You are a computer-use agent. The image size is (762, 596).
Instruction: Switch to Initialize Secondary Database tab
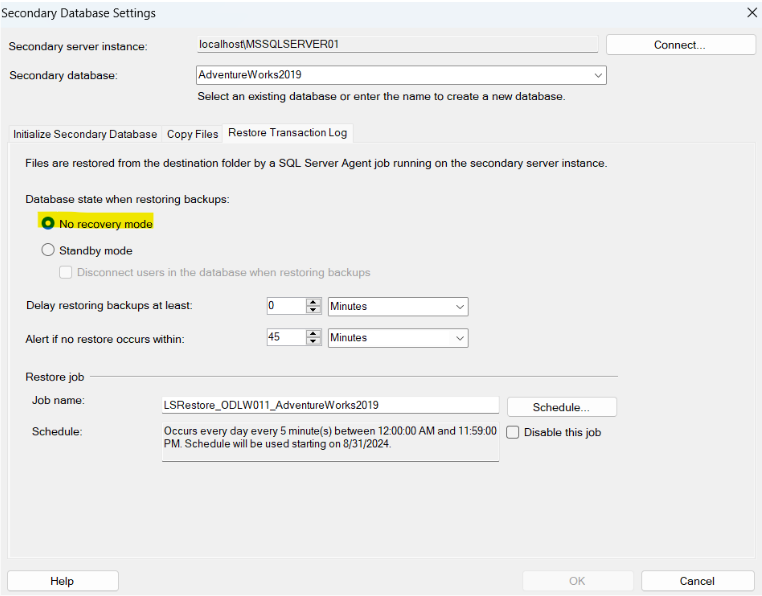point(85,134)
